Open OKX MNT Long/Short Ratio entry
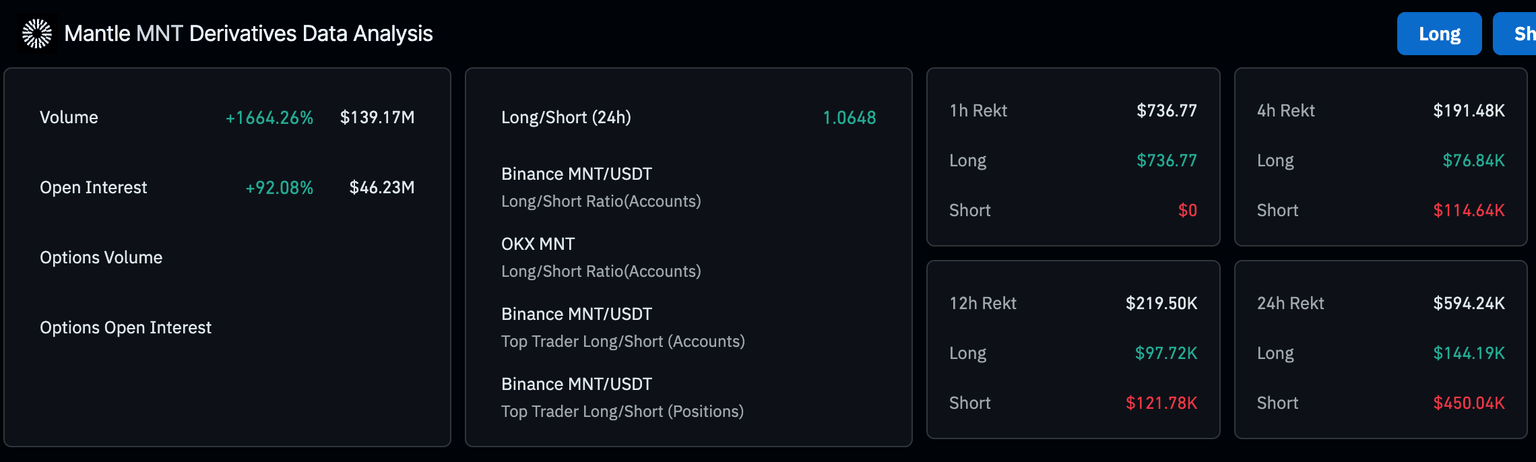The image size is (1536, 462). 600,257
